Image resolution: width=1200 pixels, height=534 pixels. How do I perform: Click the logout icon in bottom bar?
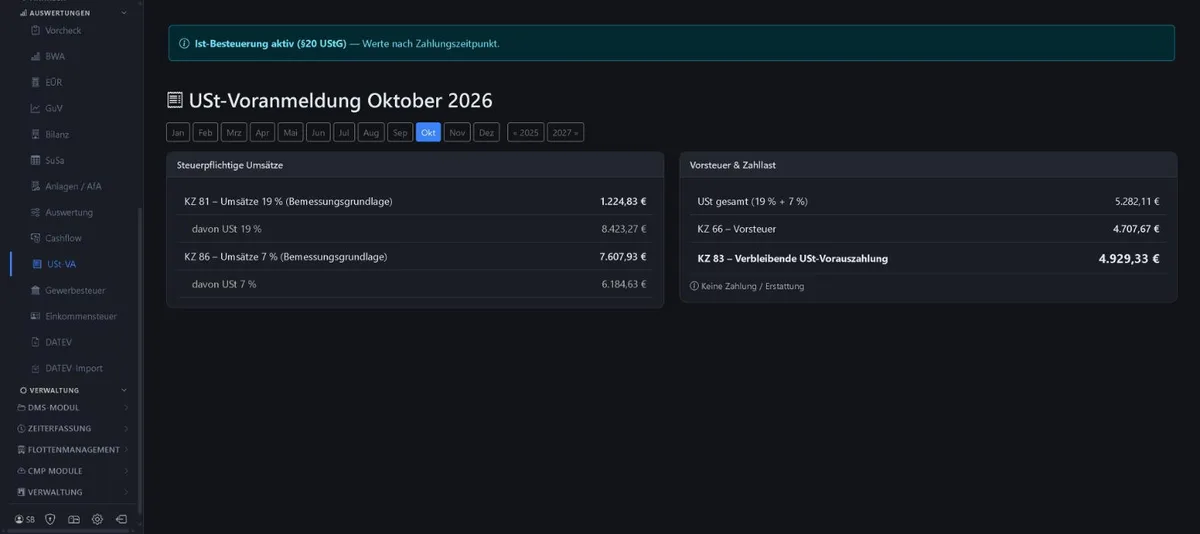[x=121, y=520]
